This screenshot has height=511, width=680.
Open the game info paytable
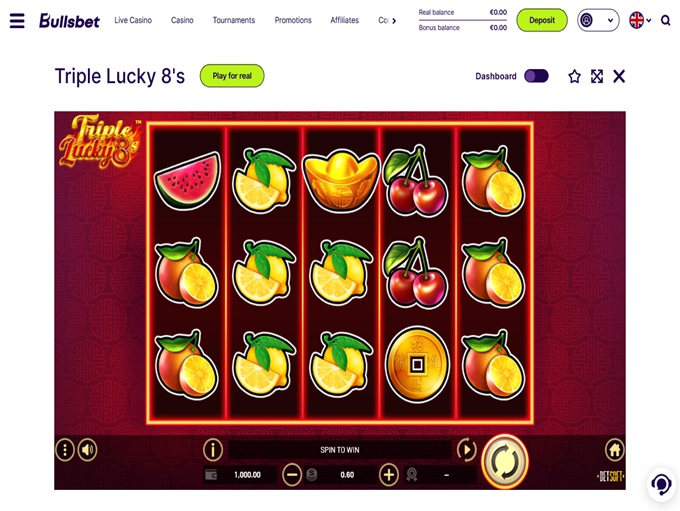pyautogui.click(x=212, y=450)
